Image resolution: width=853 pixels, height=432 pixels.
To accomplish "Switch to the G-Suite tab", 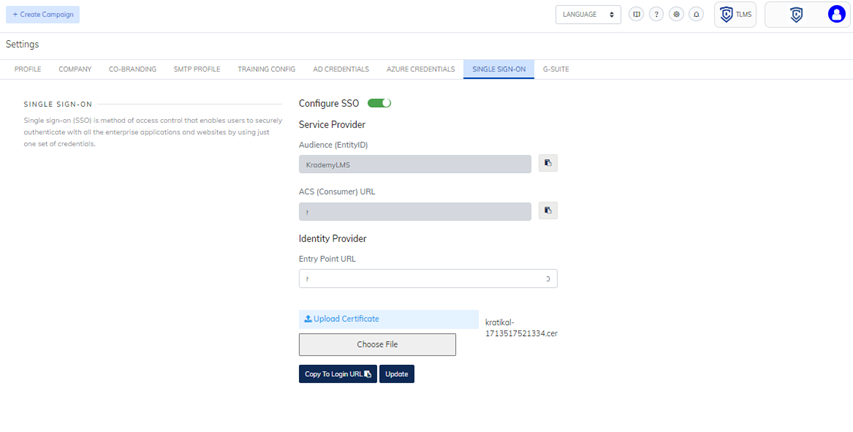I will click(x=556, y=69).
